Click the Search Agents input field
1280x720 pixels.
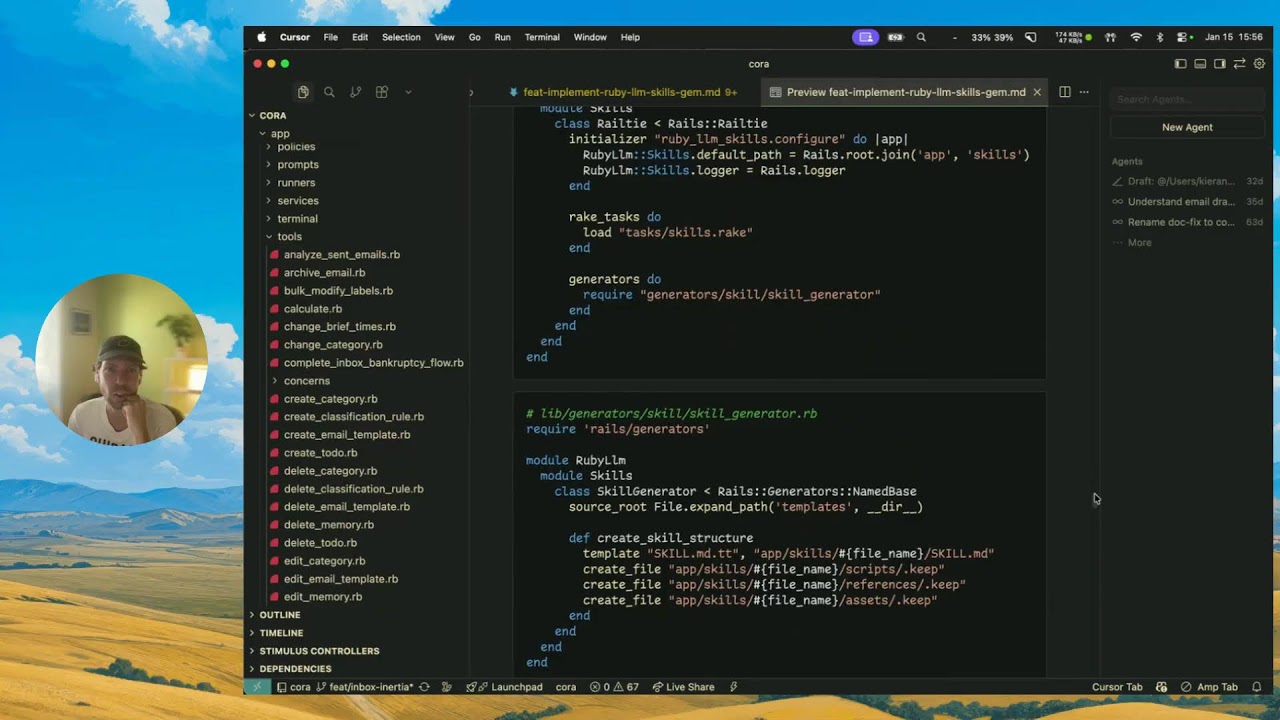pos(1187,99)
